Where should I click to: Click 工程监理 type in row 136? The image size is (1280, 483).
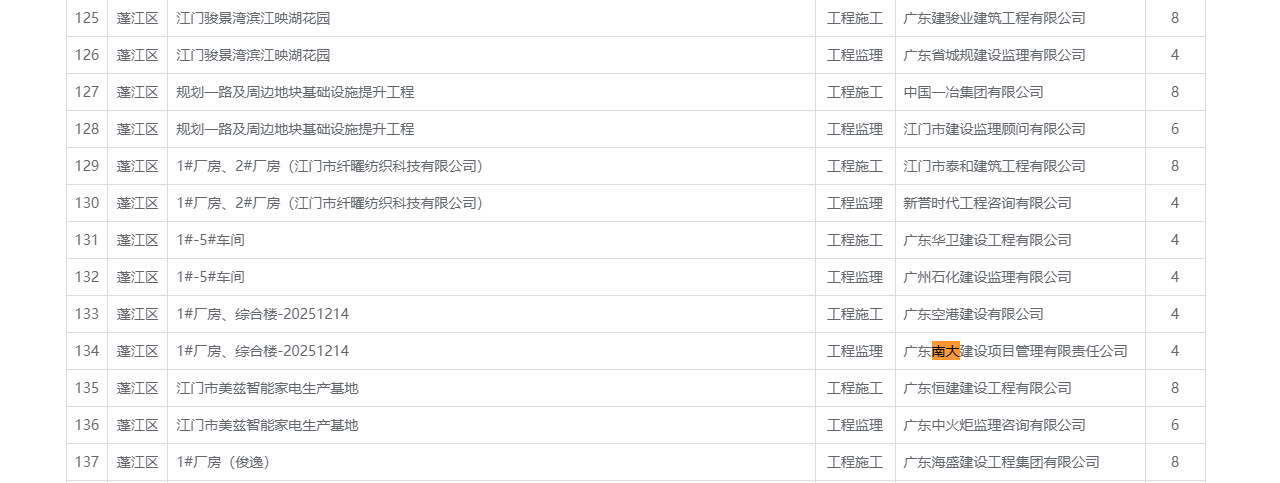pyautogui.click(x=855, y=425)
